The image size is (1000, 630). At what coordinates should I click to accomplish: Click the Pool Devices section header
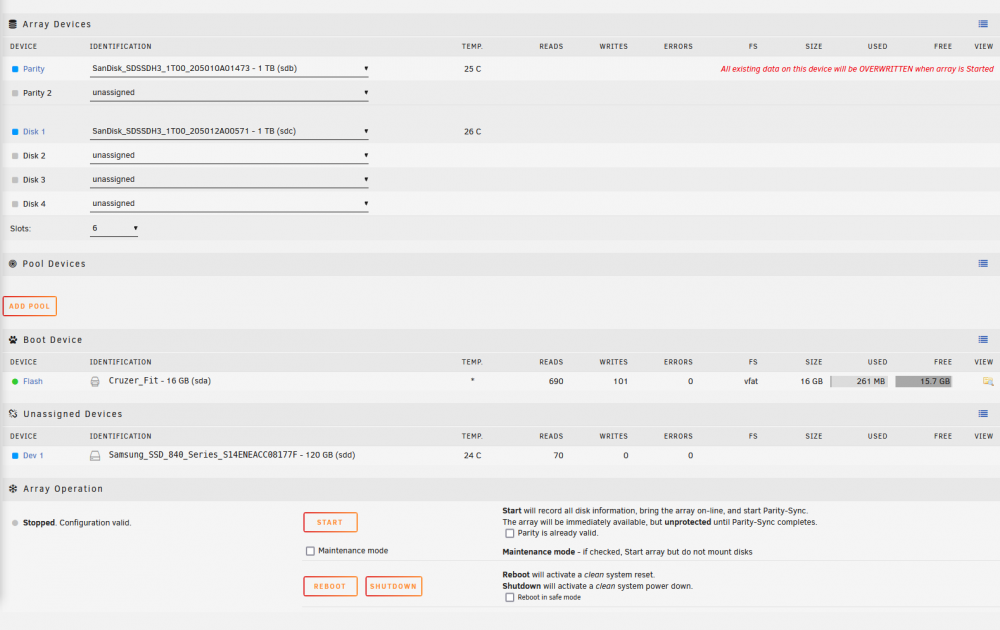(x=54, y=263)
